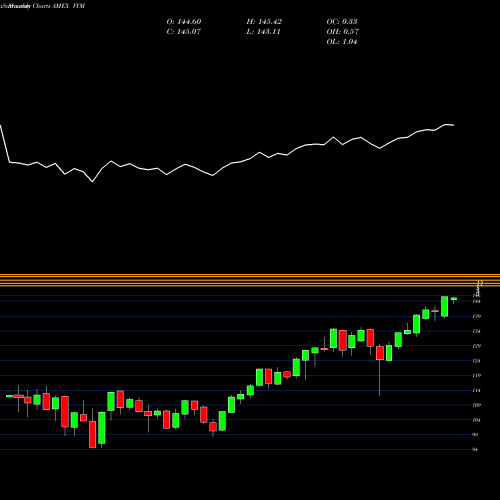Click the high value H: 145.42
The image size is (500, 500).
pos(264,22)
